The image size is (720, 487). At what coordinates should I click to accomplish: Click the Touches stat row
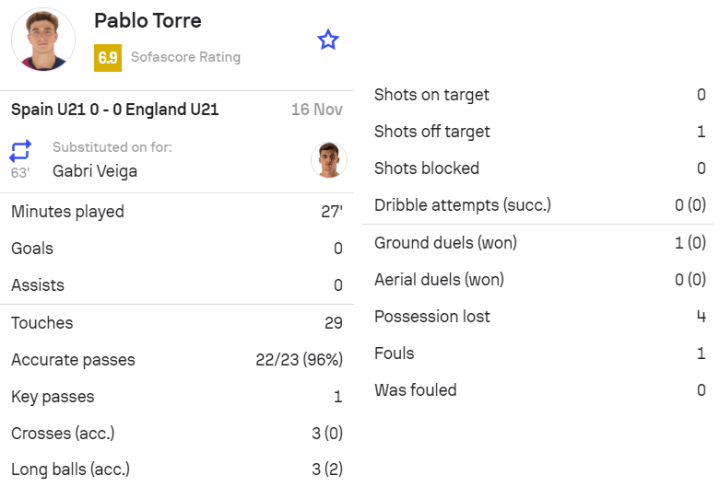point(176,323)
